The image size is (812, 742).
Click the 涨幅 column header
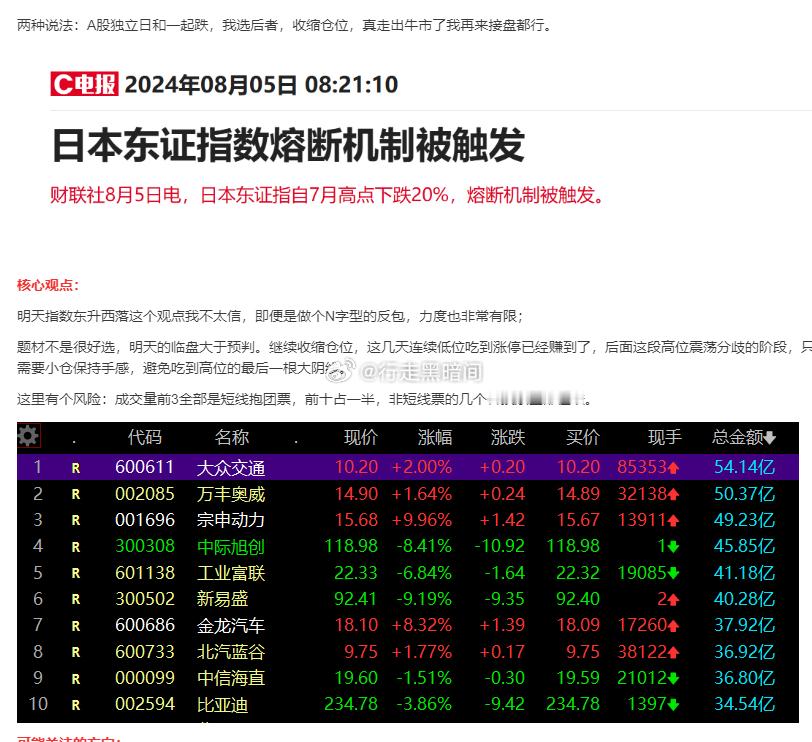pyautogui.click(x=435, y=438)
